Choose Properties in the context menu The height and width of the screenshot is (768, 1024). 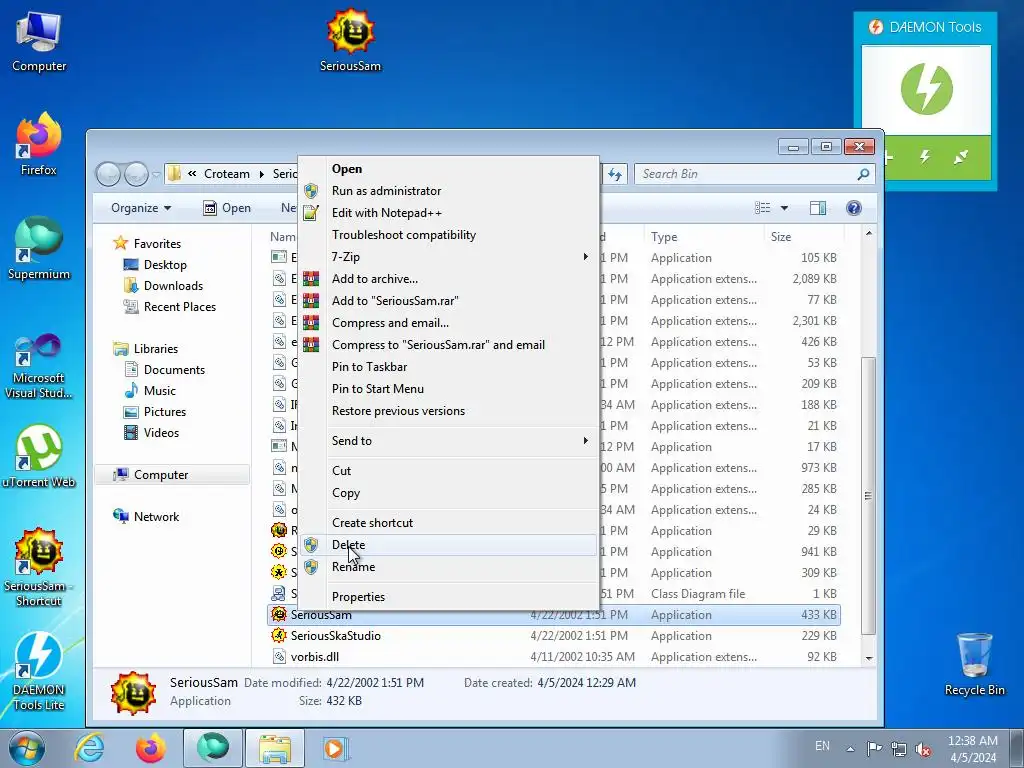pyautogui.click(x=451, y=596)
